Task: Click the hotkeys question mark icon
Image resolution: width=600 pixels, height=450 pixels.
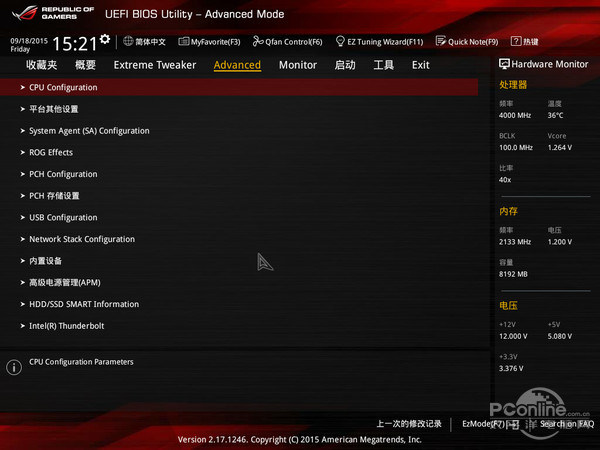Action: click(x=516, y=41)
